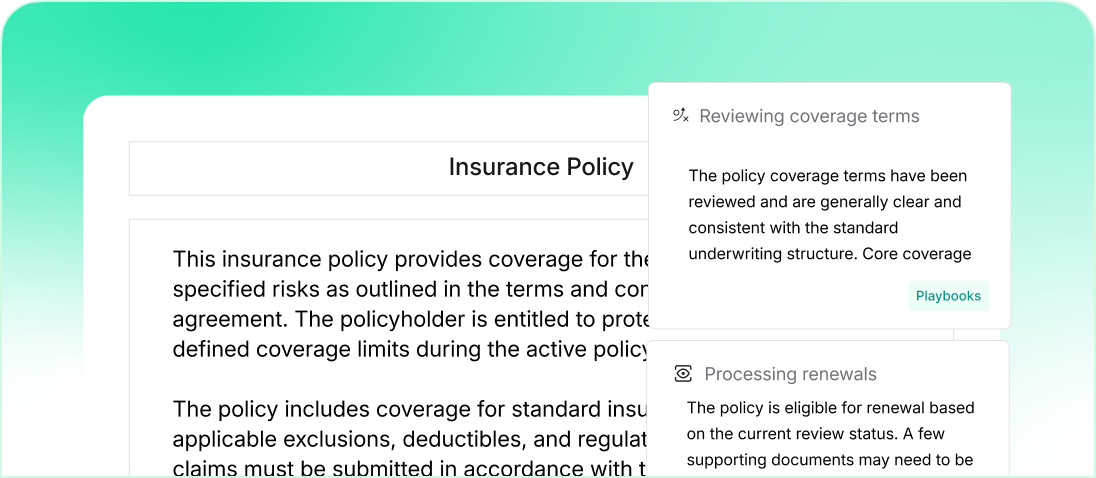The image size is (1096, 478).
Task: Click the line "The policy includes coverage for standard"
Action: [411, 409]
